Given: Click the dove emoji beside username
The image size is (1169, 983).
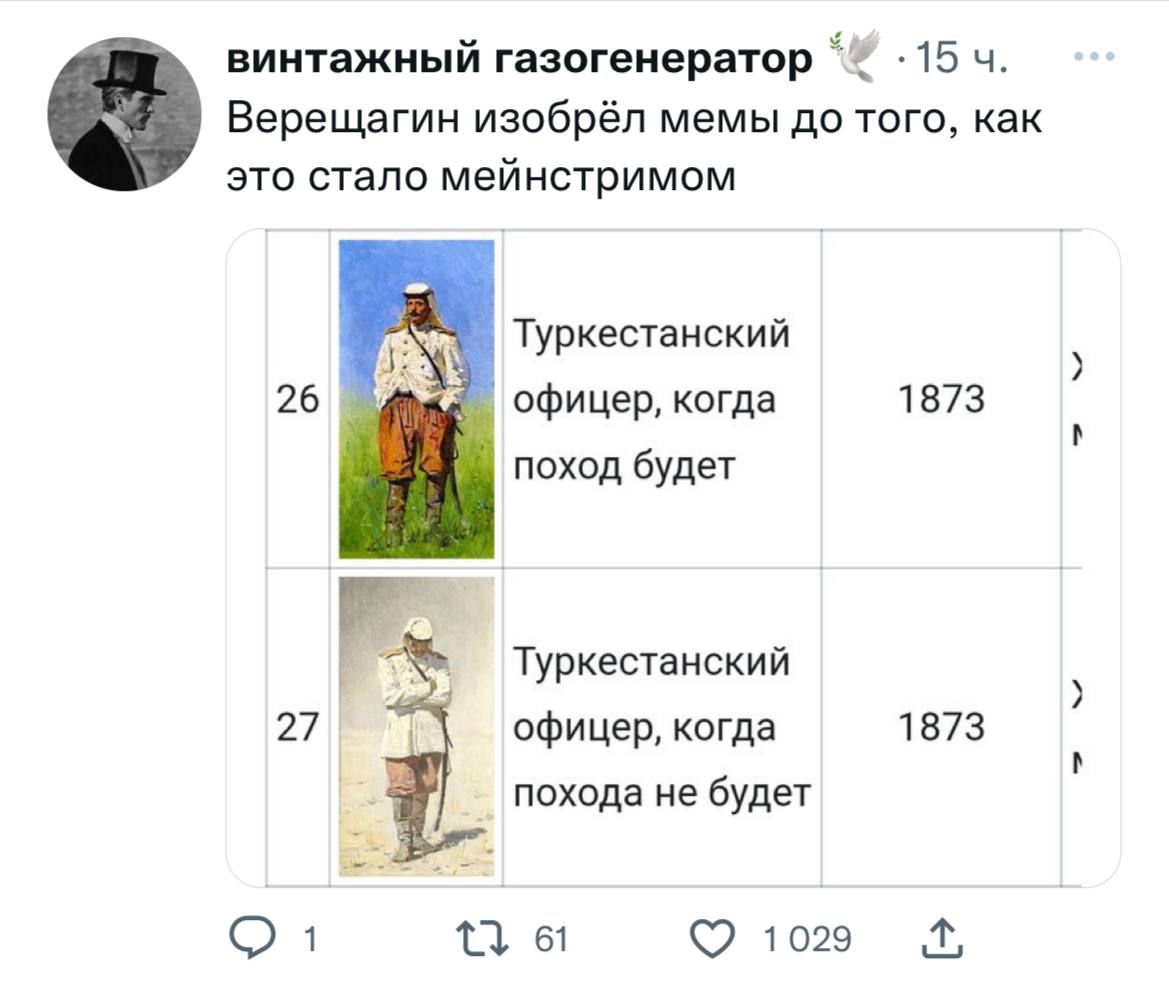Looking at the screenshot, I should pyautogui.click(x=855, y=56).
